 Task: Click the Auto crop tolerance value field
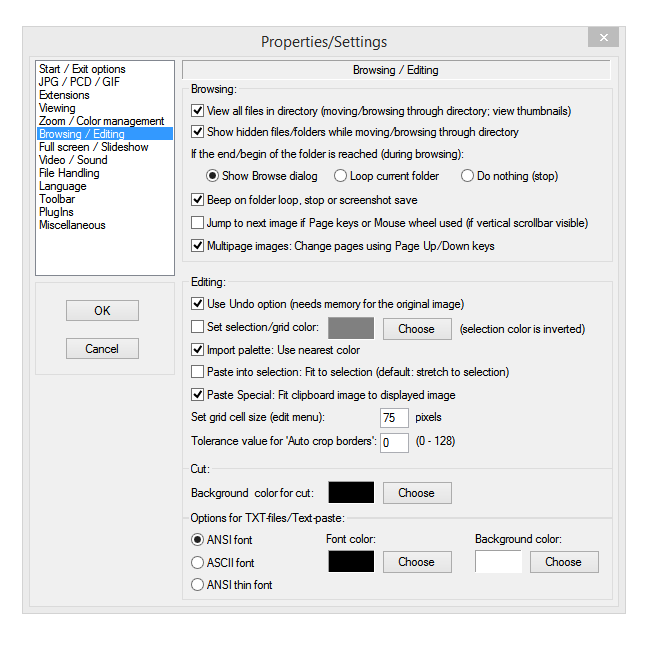pos(394,443)
